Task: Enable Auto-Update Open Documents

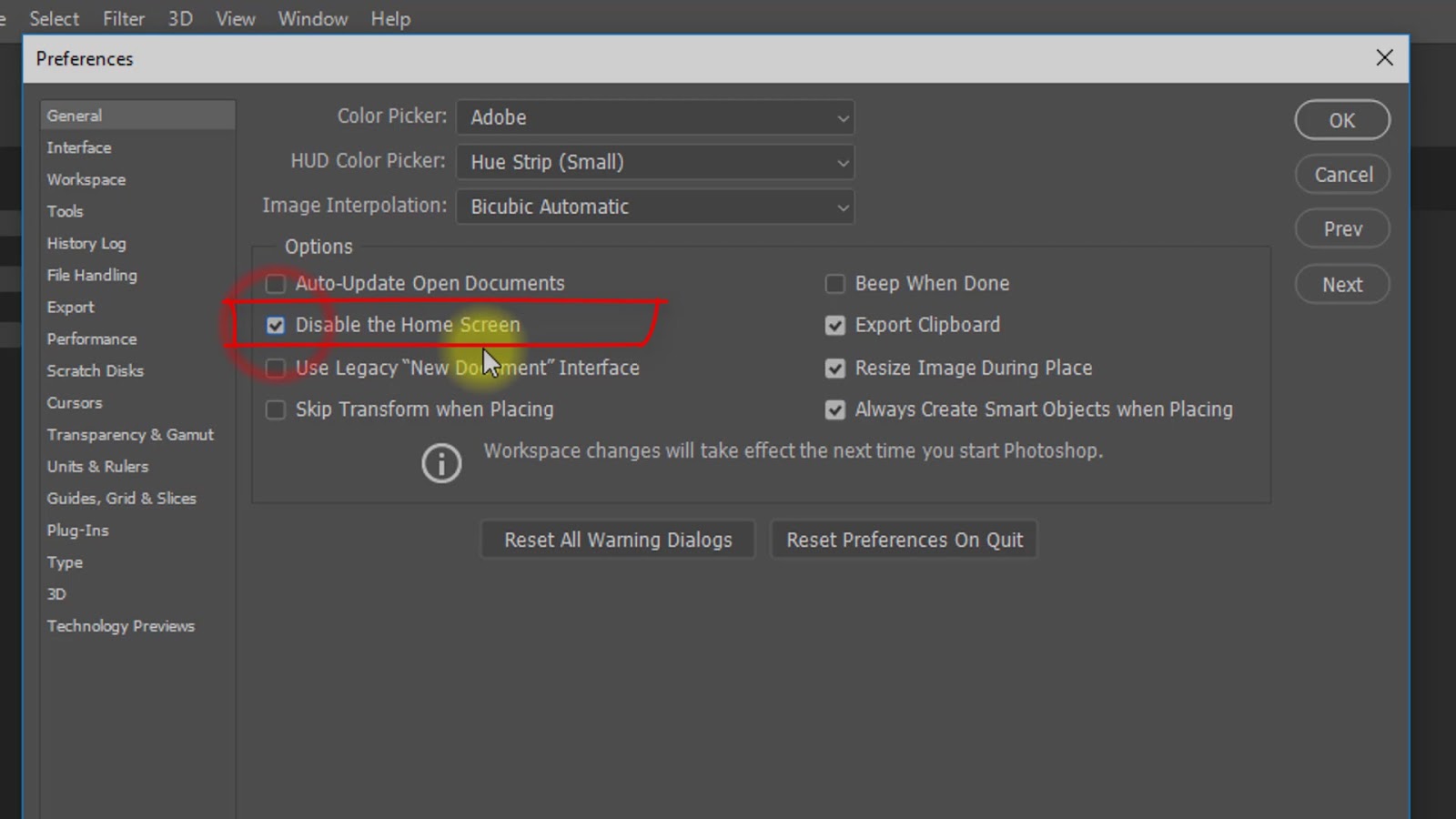Action: point(275,283)
